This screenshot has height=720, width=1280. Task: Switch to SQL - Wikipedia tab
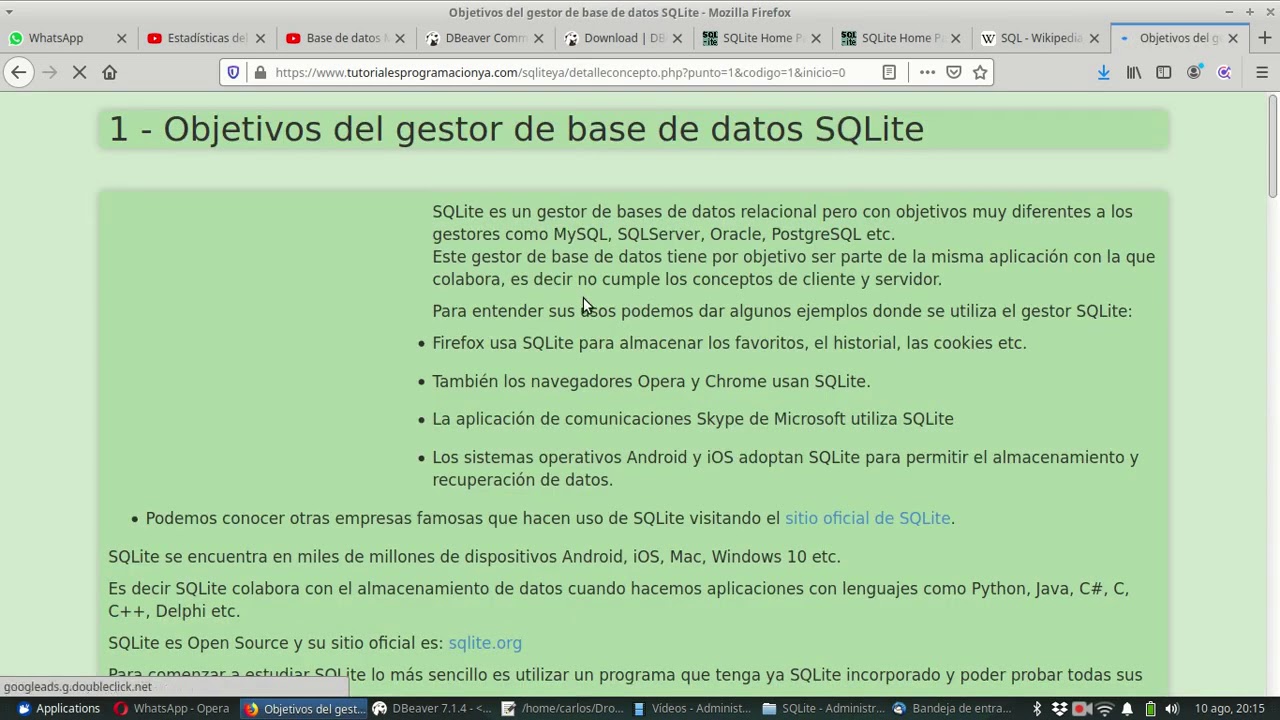click(1040, 38)
